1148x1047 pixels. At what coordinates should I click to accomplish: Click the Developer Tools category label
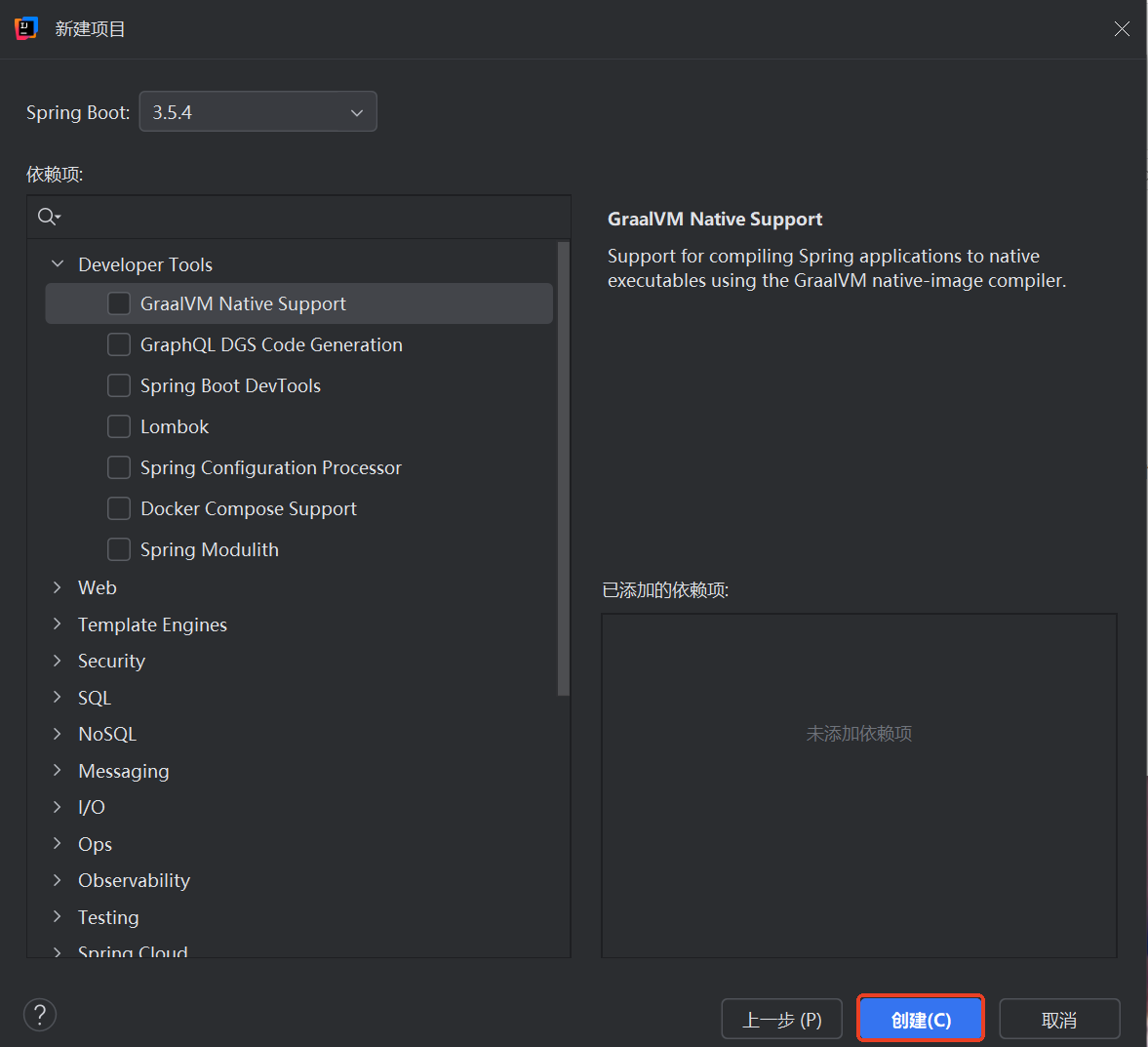145,264
